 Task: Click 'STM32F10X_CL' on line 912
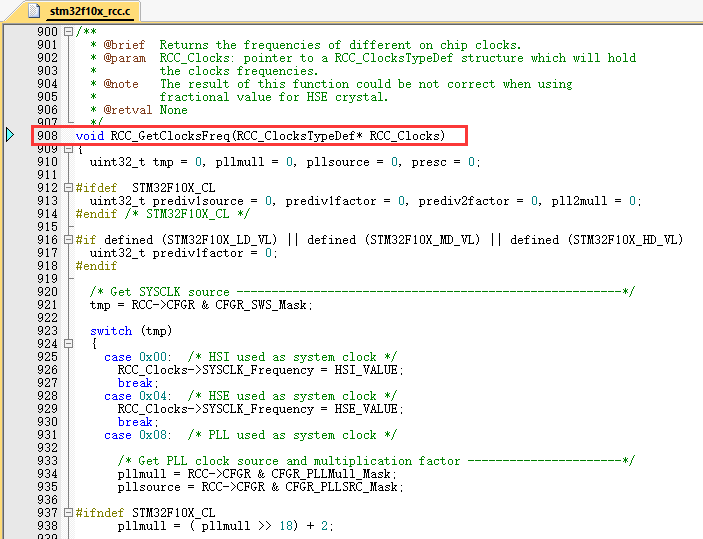point(174,188)
